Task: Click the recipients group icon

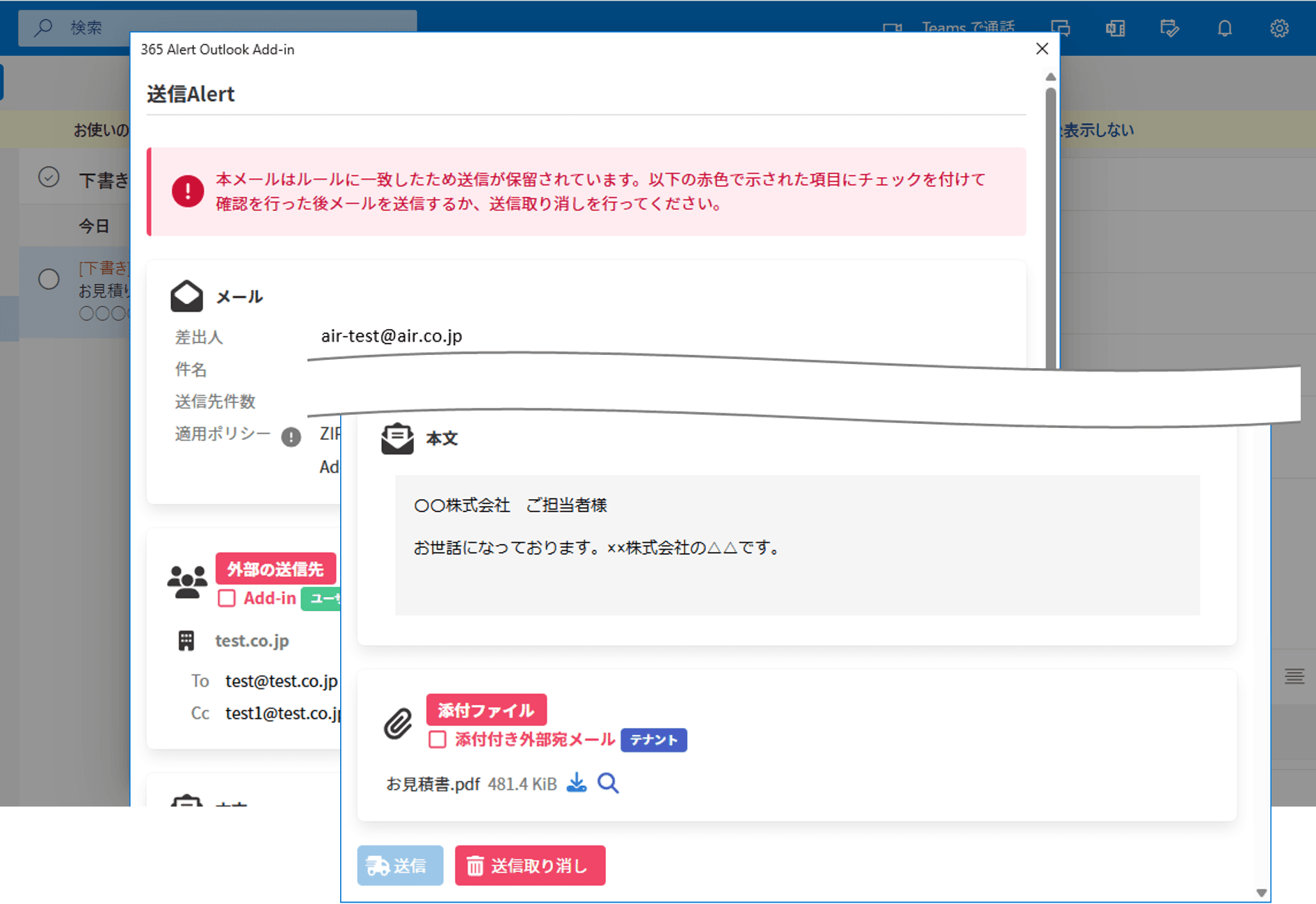Action: coord(187,582)
